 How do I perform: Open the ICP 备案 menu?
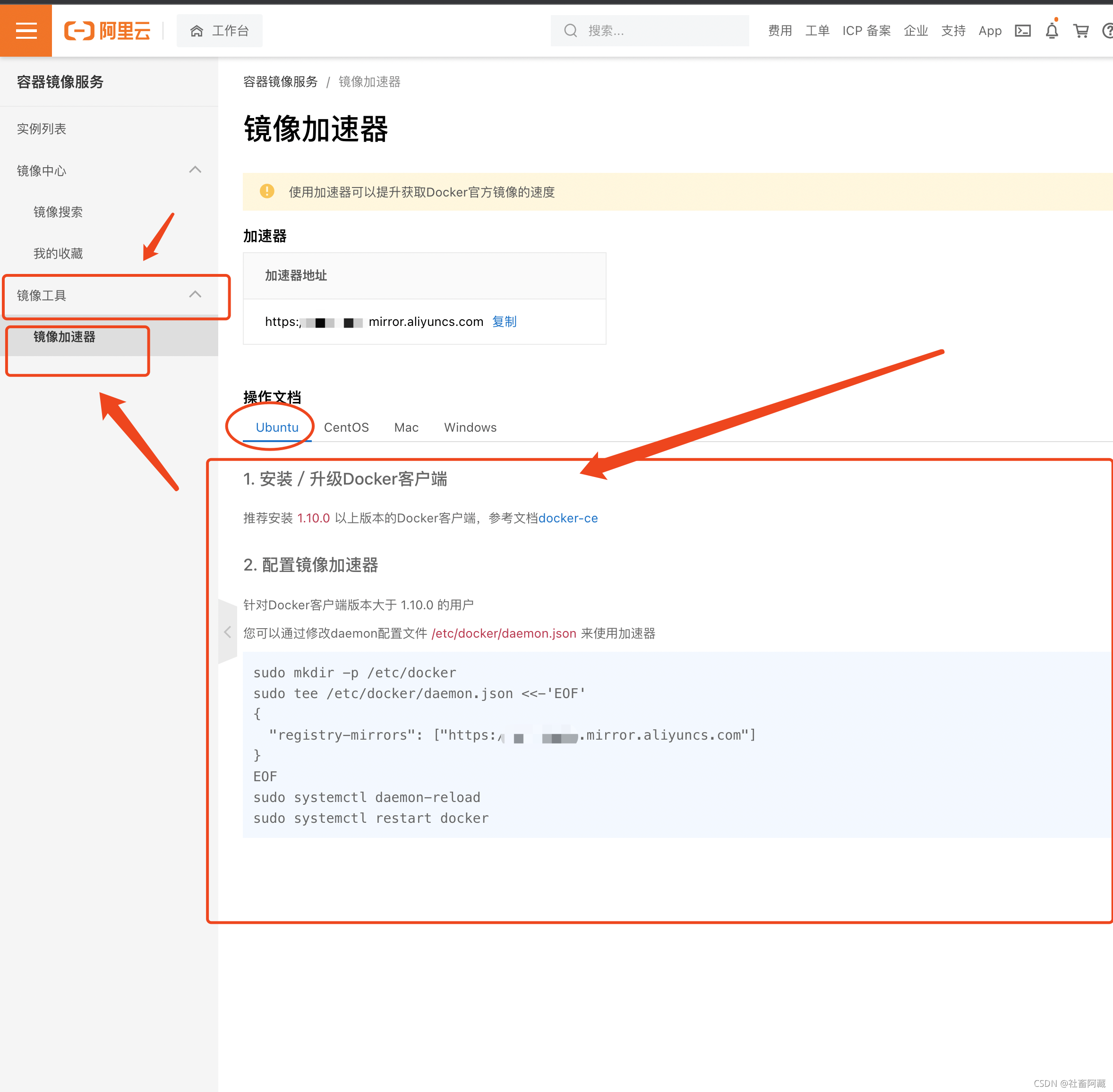(x=866, y=31)
